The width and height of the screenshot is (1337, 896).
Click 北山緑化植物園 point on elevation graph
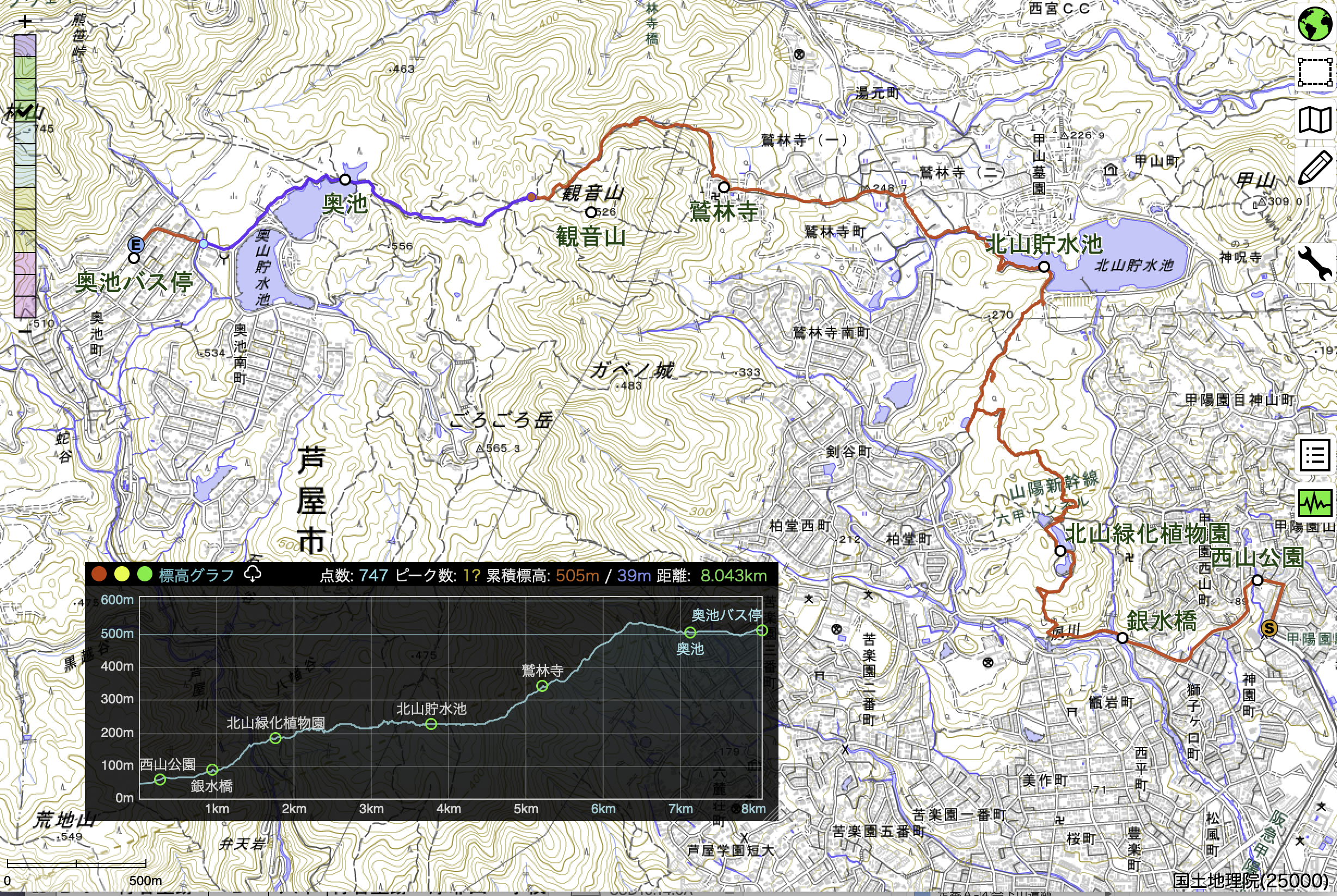coord(275,738)
